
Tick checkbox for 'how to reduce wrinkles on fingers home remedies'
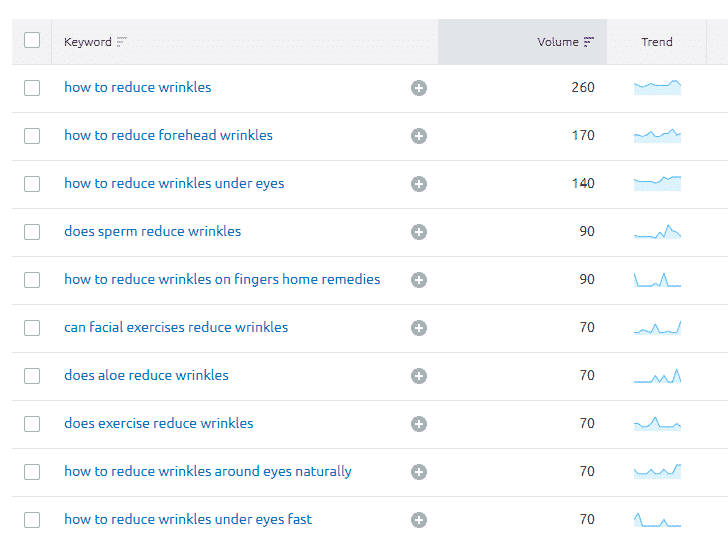[x=32, y=280]
